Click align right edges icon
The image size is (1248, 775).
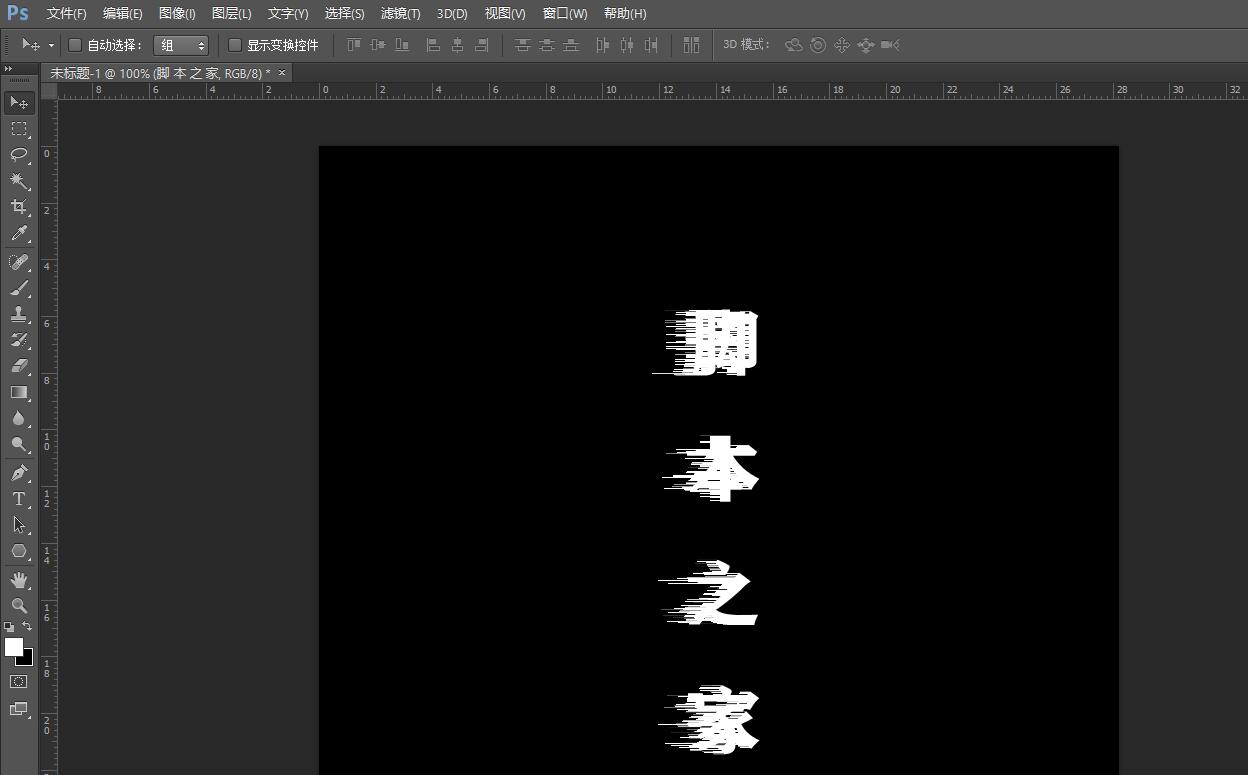(481, 45)
